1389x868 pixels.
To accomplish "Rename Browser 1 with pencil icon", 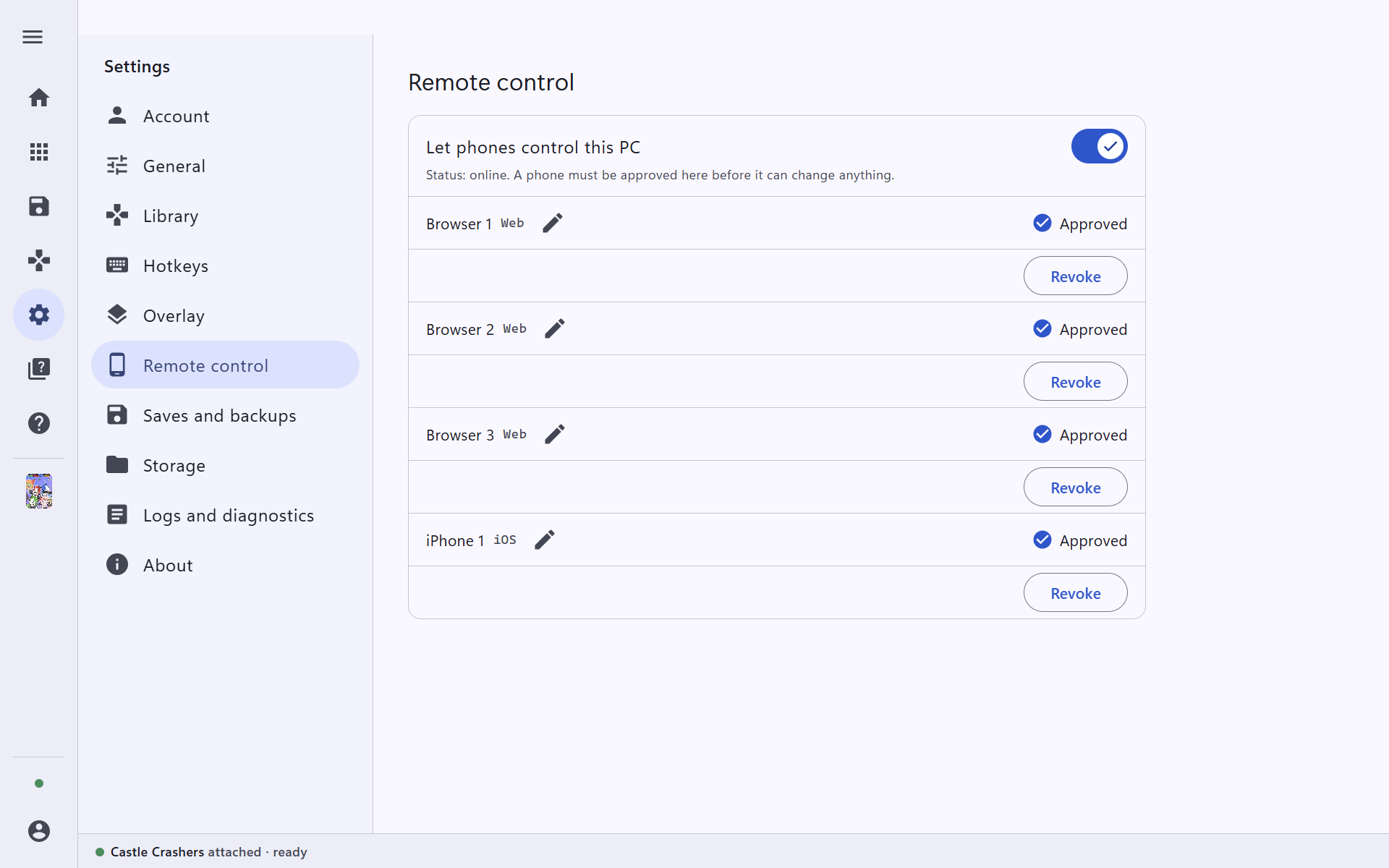I will (x=553, y=223).
